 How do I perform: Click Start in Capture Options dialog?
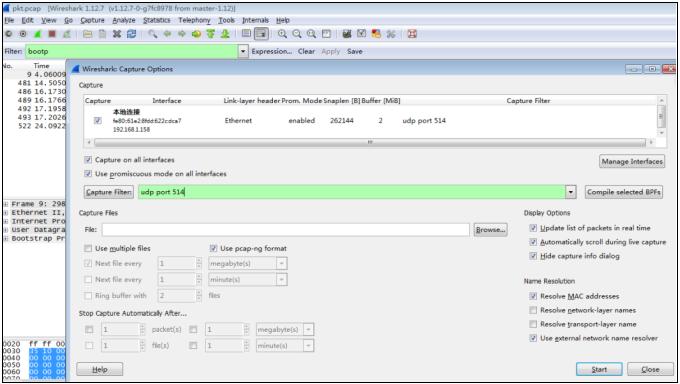599,369
